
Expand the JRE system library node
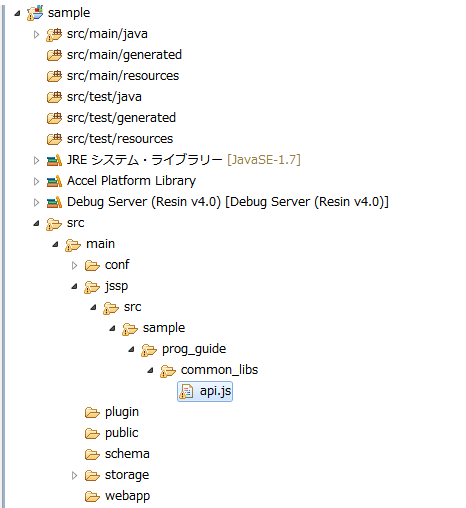tap(36, 160)
